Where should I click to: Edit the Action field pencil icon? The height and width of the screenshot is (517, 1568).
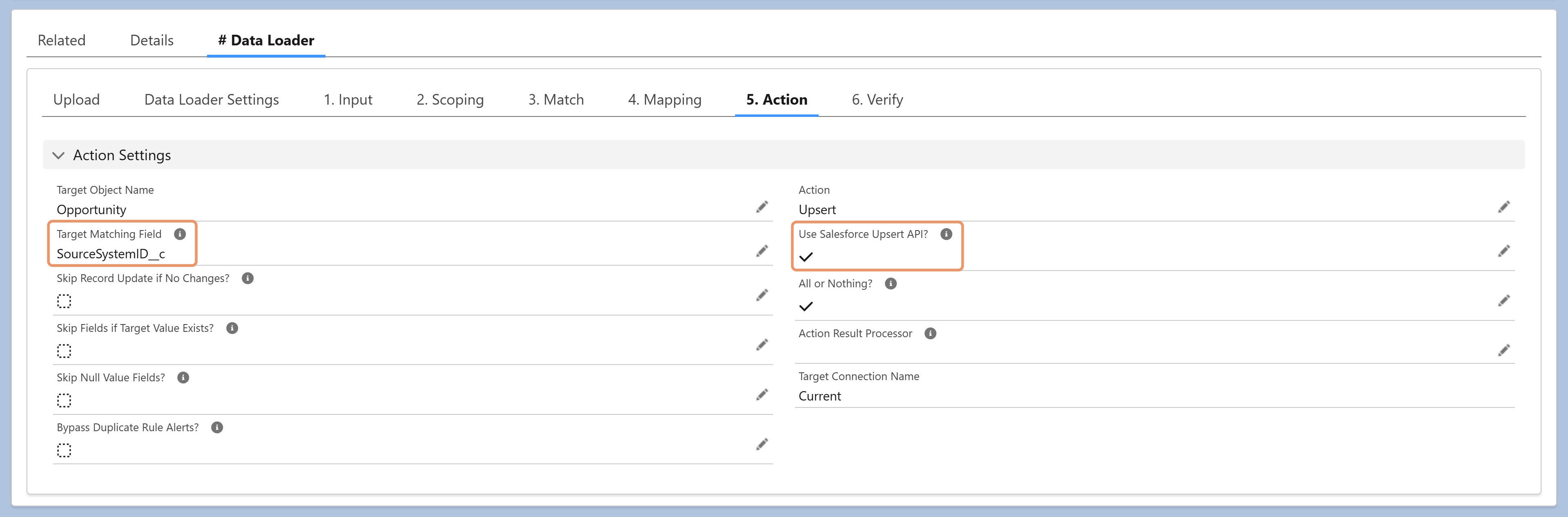click(1503, 207)
